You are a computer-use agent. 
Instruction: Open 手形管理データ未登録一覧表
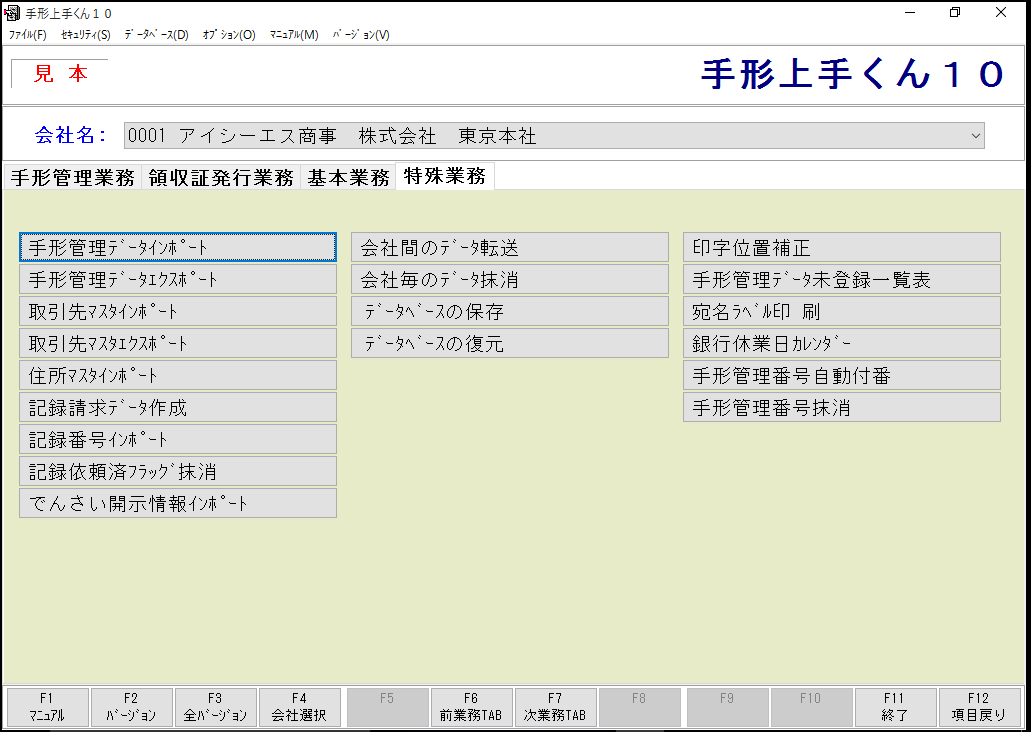click(x=842, y=280)
